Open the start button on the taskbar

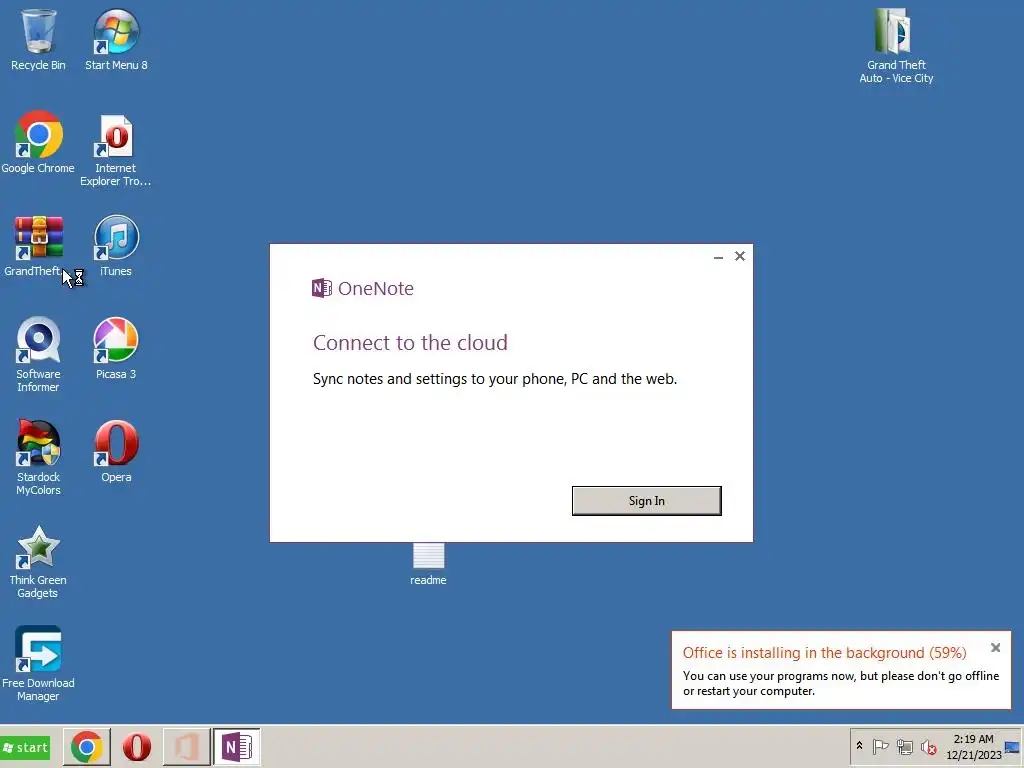pyautogui.click(x=26, y=747)
